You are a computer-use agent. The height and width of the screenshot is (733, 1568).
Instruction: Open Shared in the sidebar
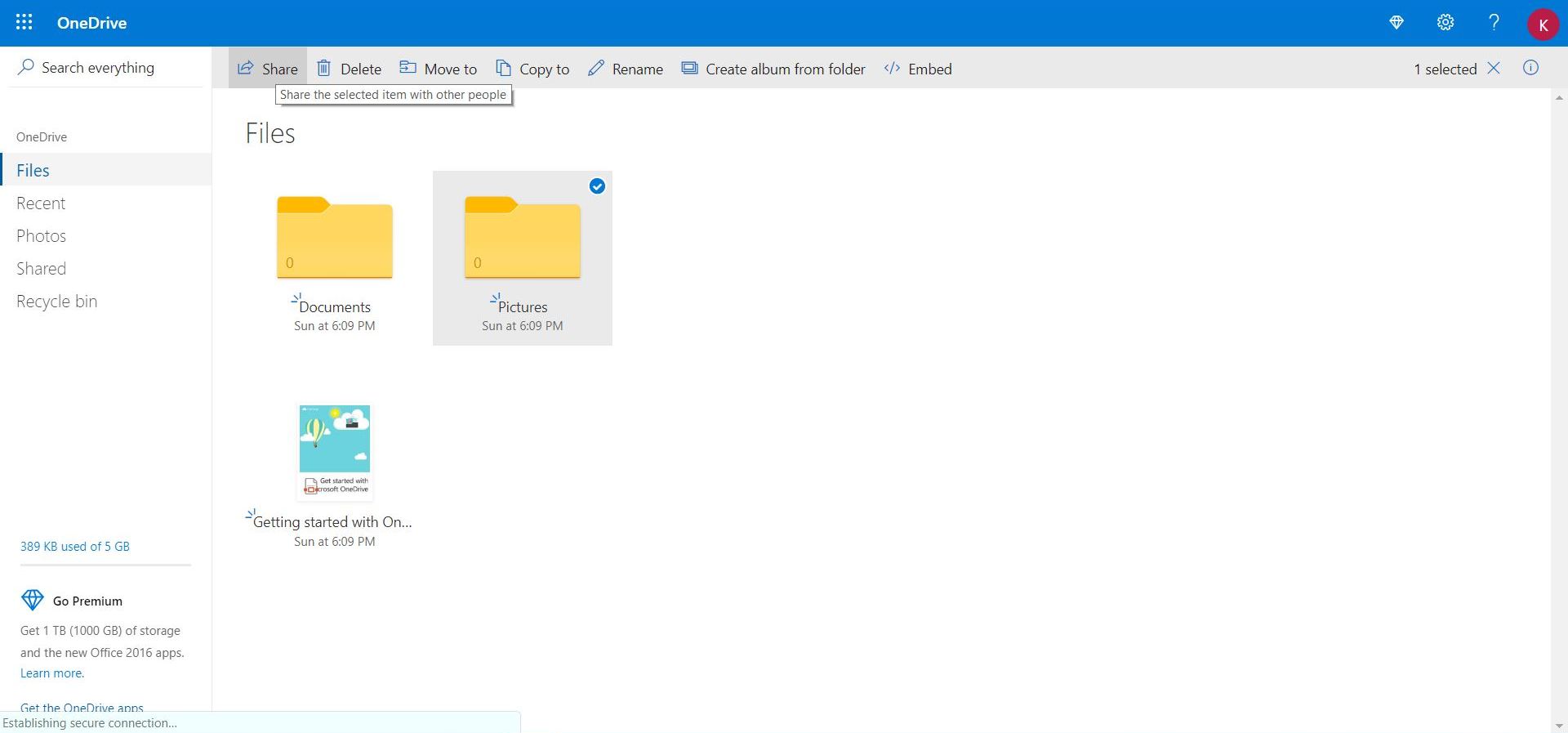(x=41, y=268)
